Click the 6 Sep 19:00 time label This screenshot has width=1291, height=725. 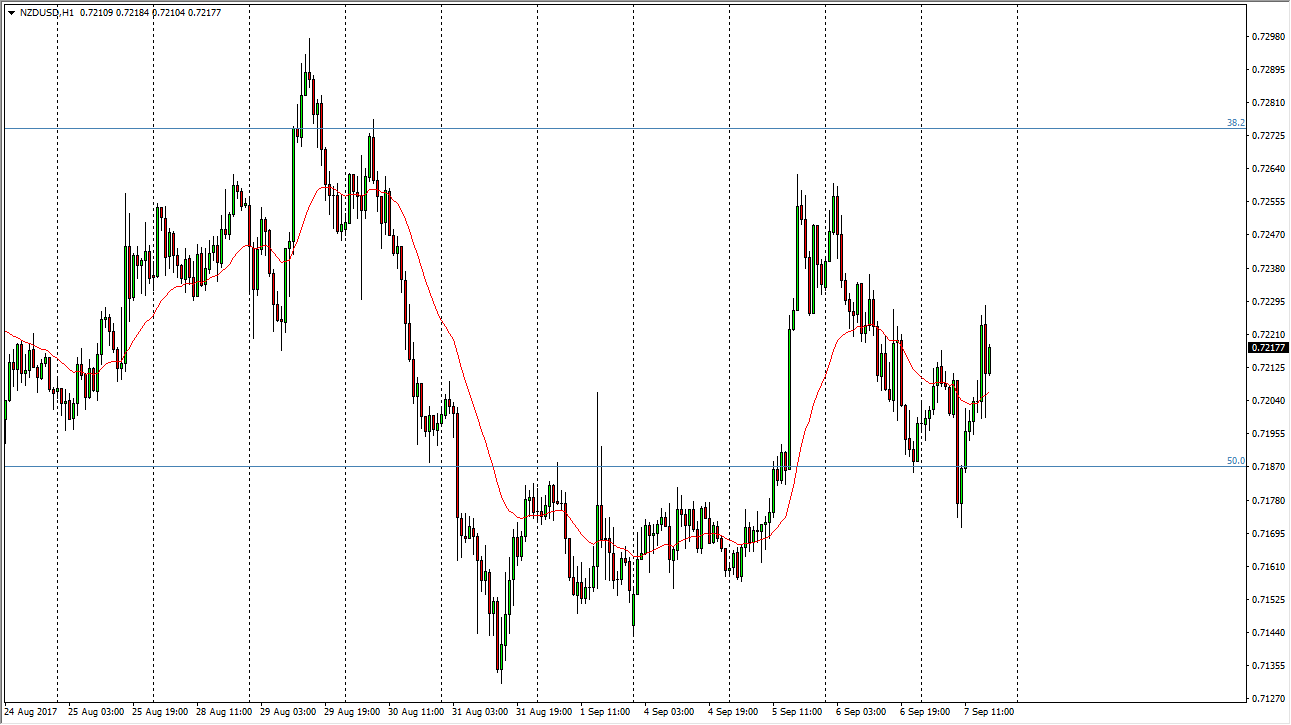pos(926,712)
